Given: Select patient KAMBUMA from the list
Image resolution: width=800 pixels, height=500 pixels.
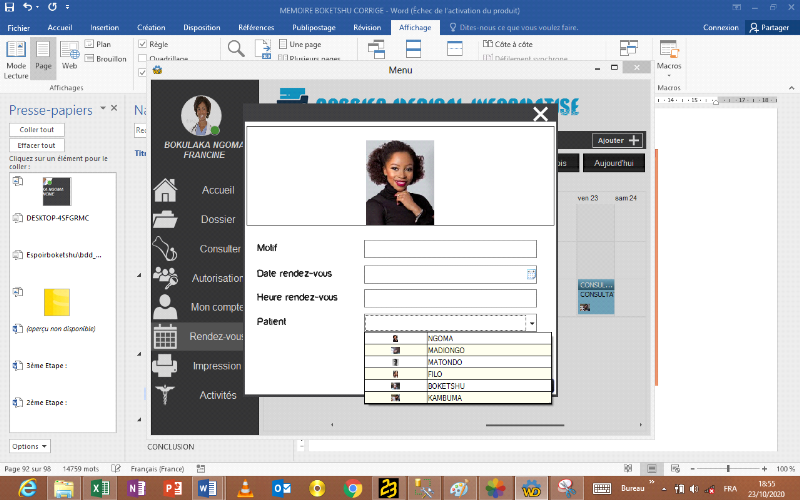Looking at the screenshot, I should pyautogui.click(x=458, y=398).
